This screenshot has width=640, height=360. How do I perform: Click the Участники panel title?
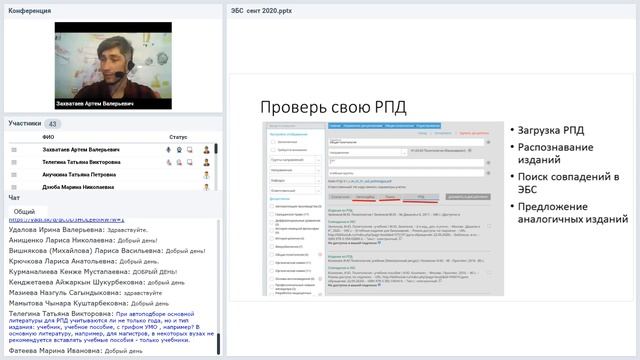click(x=24, y=123)
